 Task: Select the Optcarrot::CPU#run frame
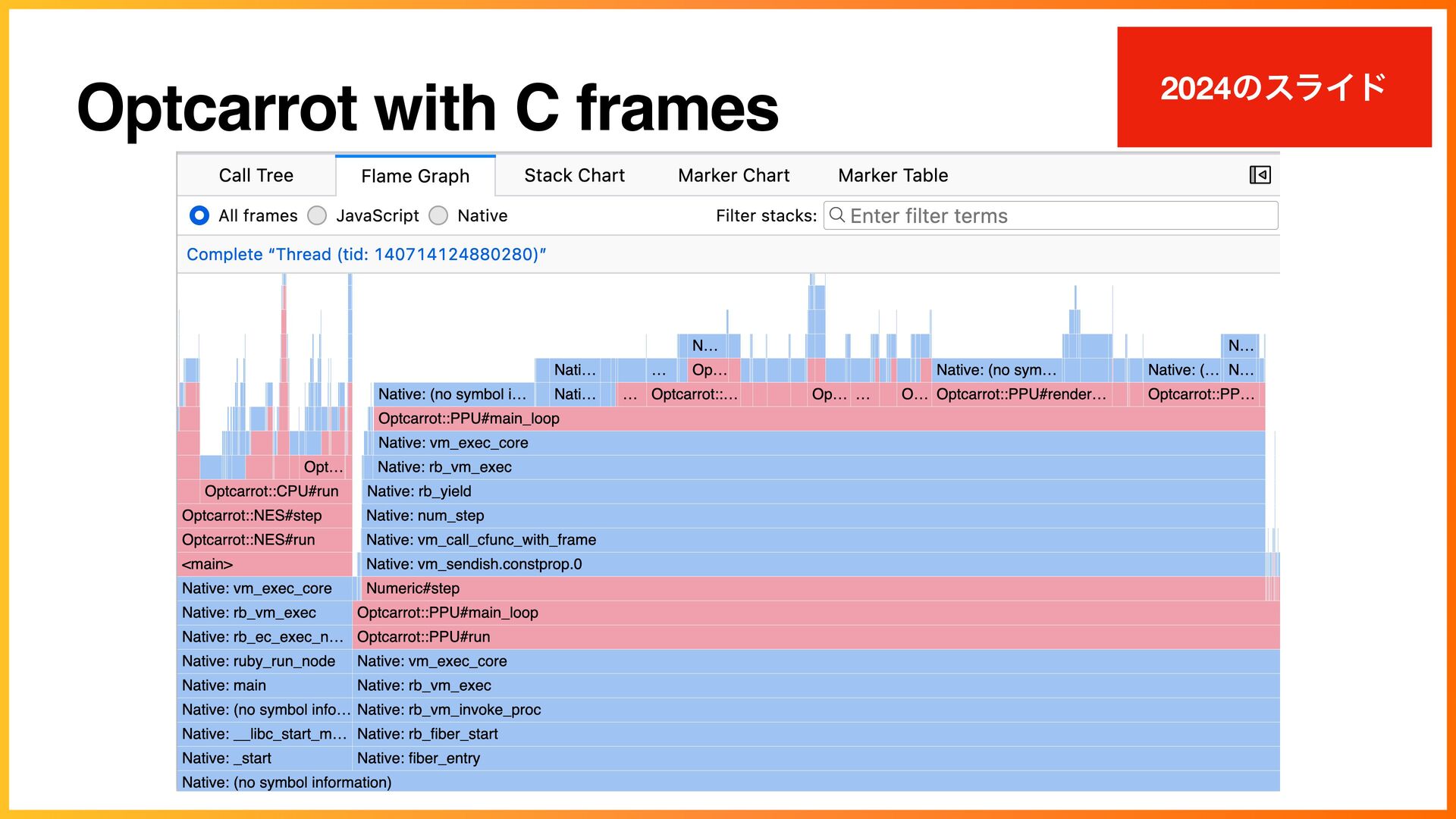276,491
